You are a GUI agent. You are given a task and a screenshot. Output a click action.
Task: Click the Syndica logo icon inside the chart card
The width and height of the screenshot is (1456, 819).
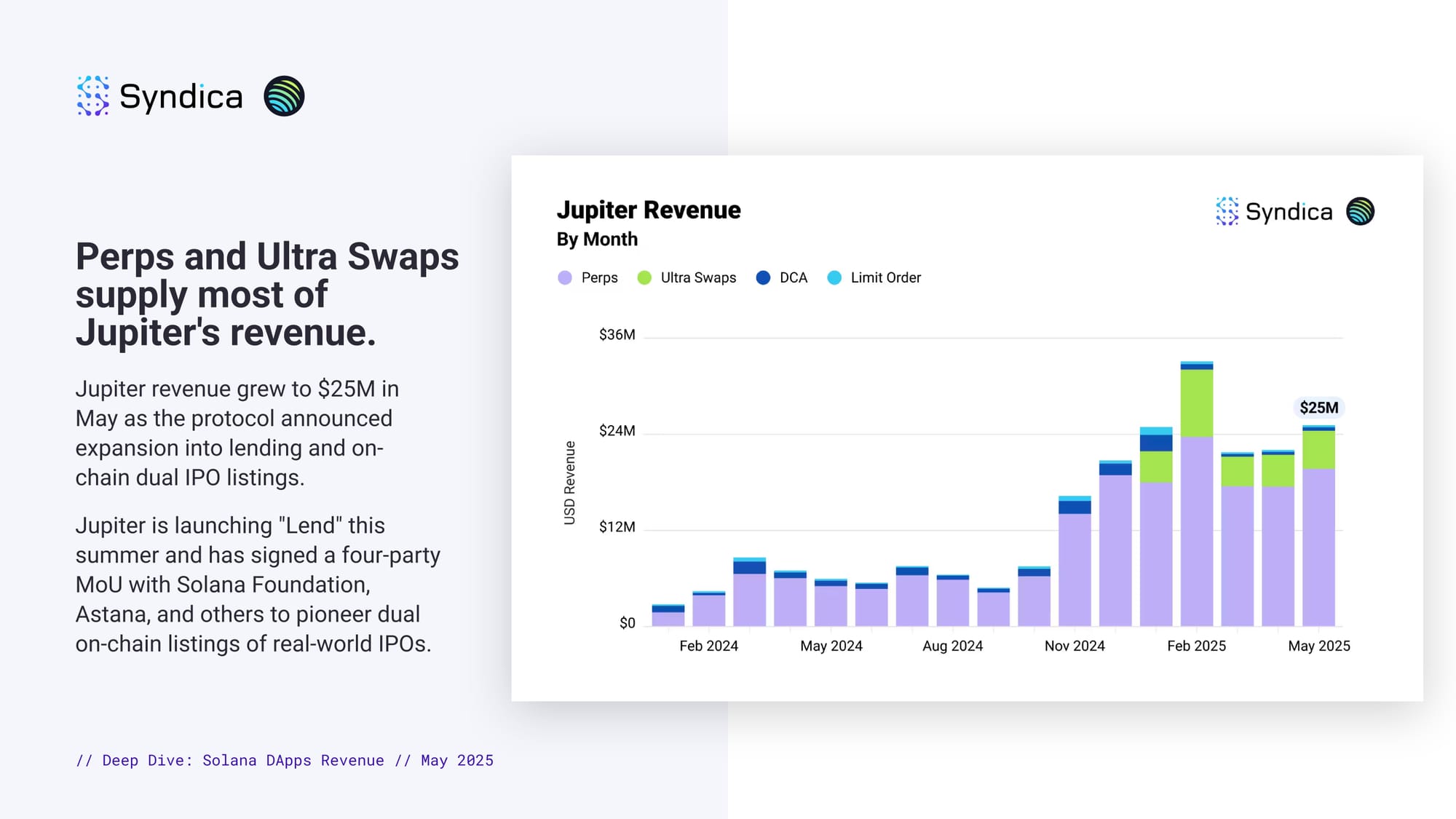(1227, 211)
